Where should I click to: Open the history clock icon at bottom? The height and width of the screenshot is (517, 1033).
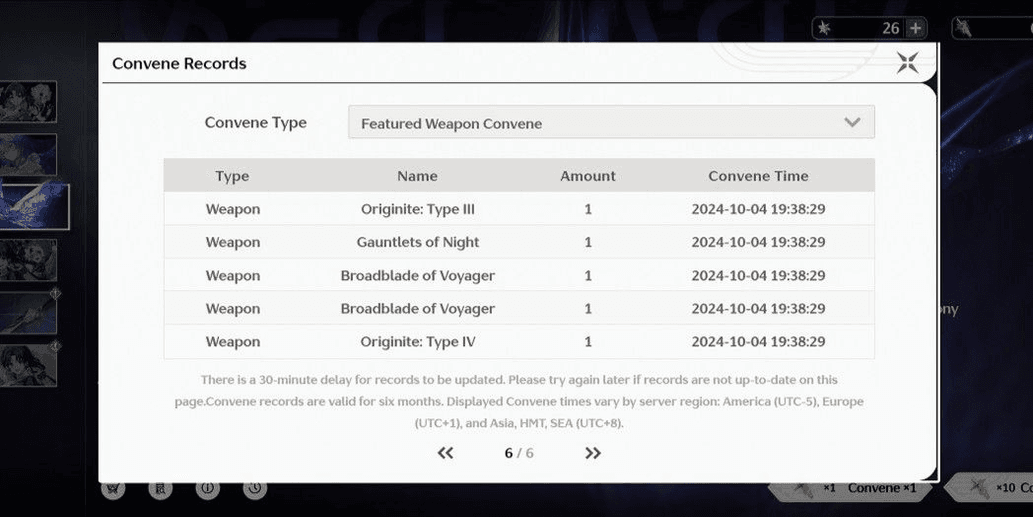[x=255, y=488]
